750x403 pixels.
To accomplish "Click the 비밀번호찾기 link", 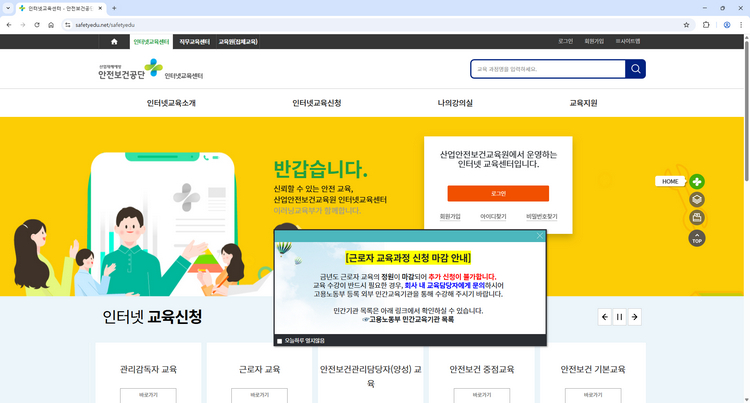I will 541,217.
